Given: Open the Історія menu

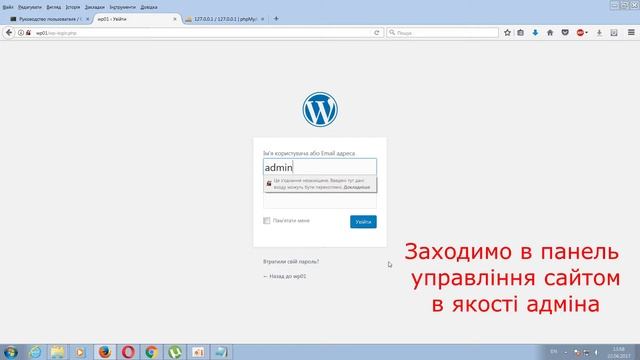Looking at the screenshot, I should coord(73,7).
